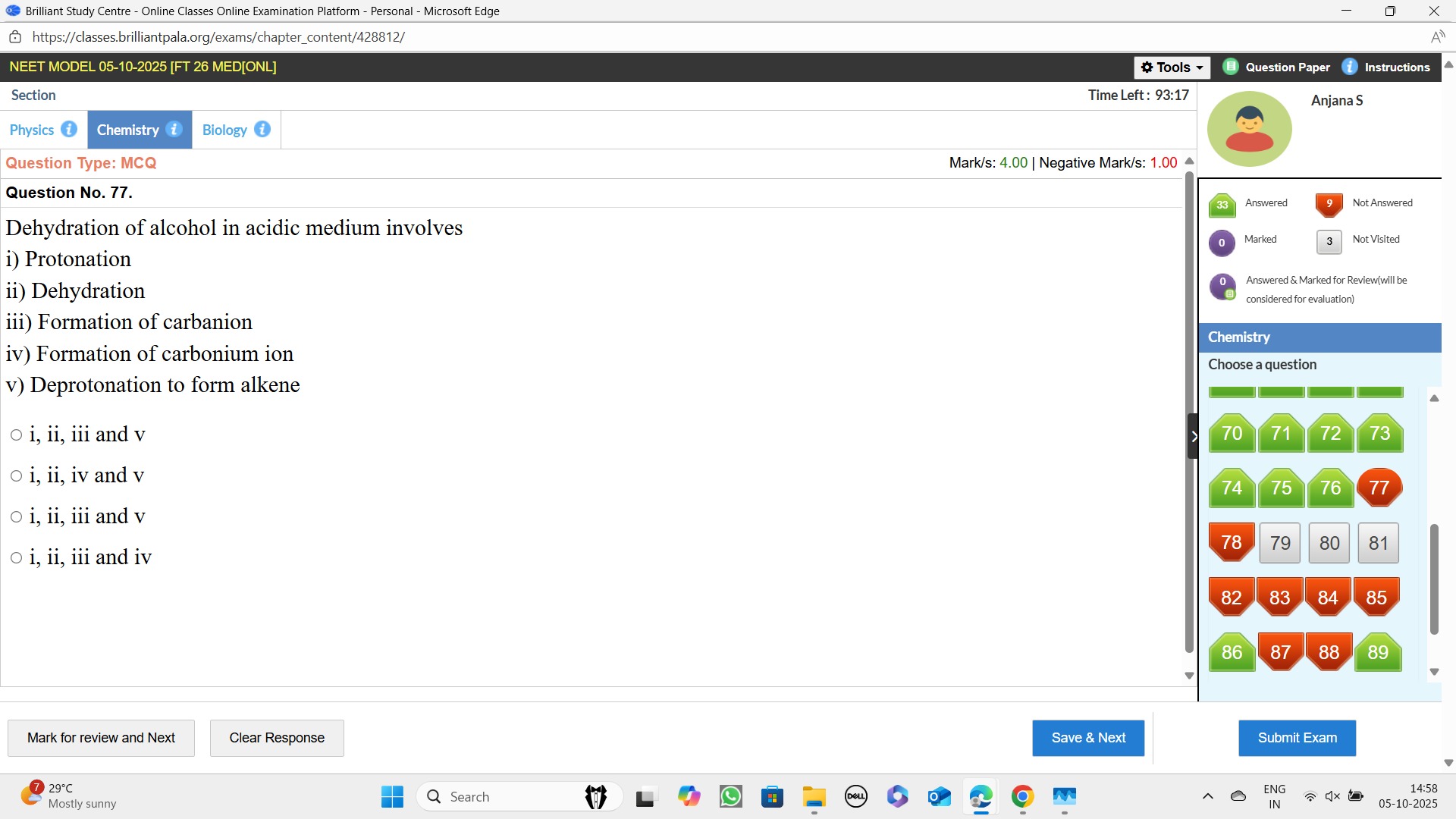Open the Instructions info icon
Screen dimensions: 1456x819
[1350, 67]
